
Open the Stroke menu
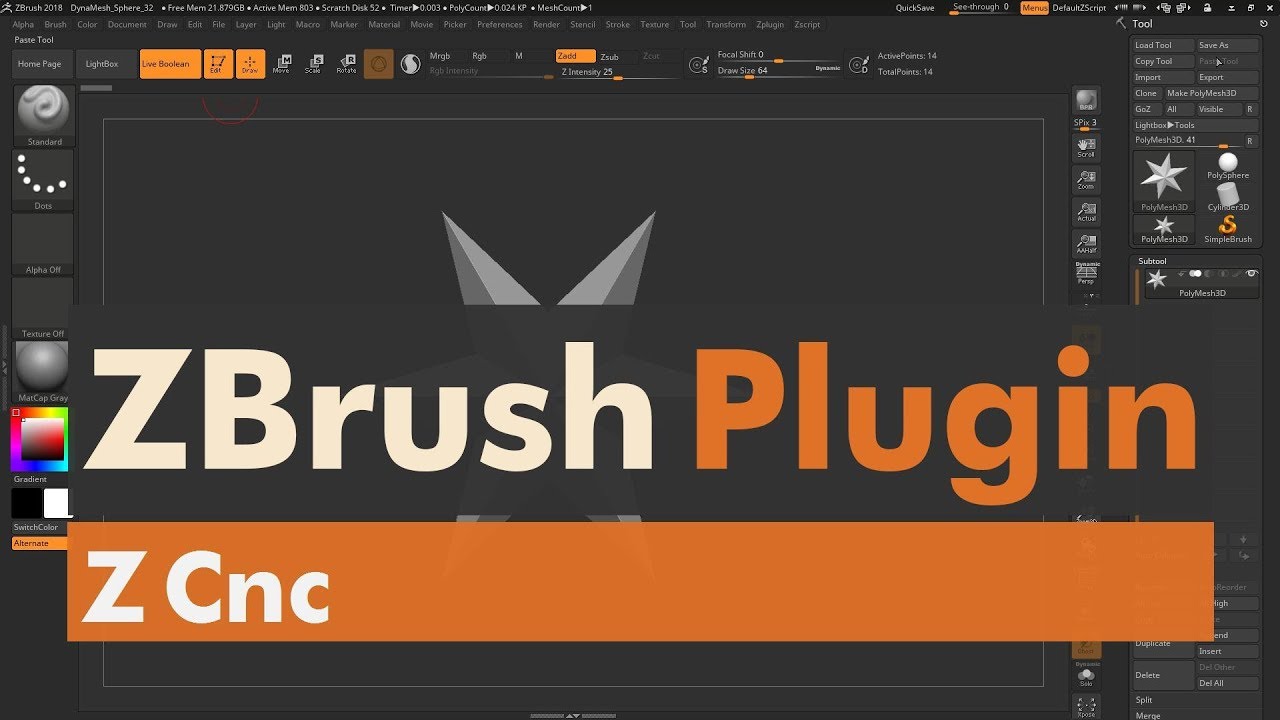pyautogui.click(x=618, y=24)
